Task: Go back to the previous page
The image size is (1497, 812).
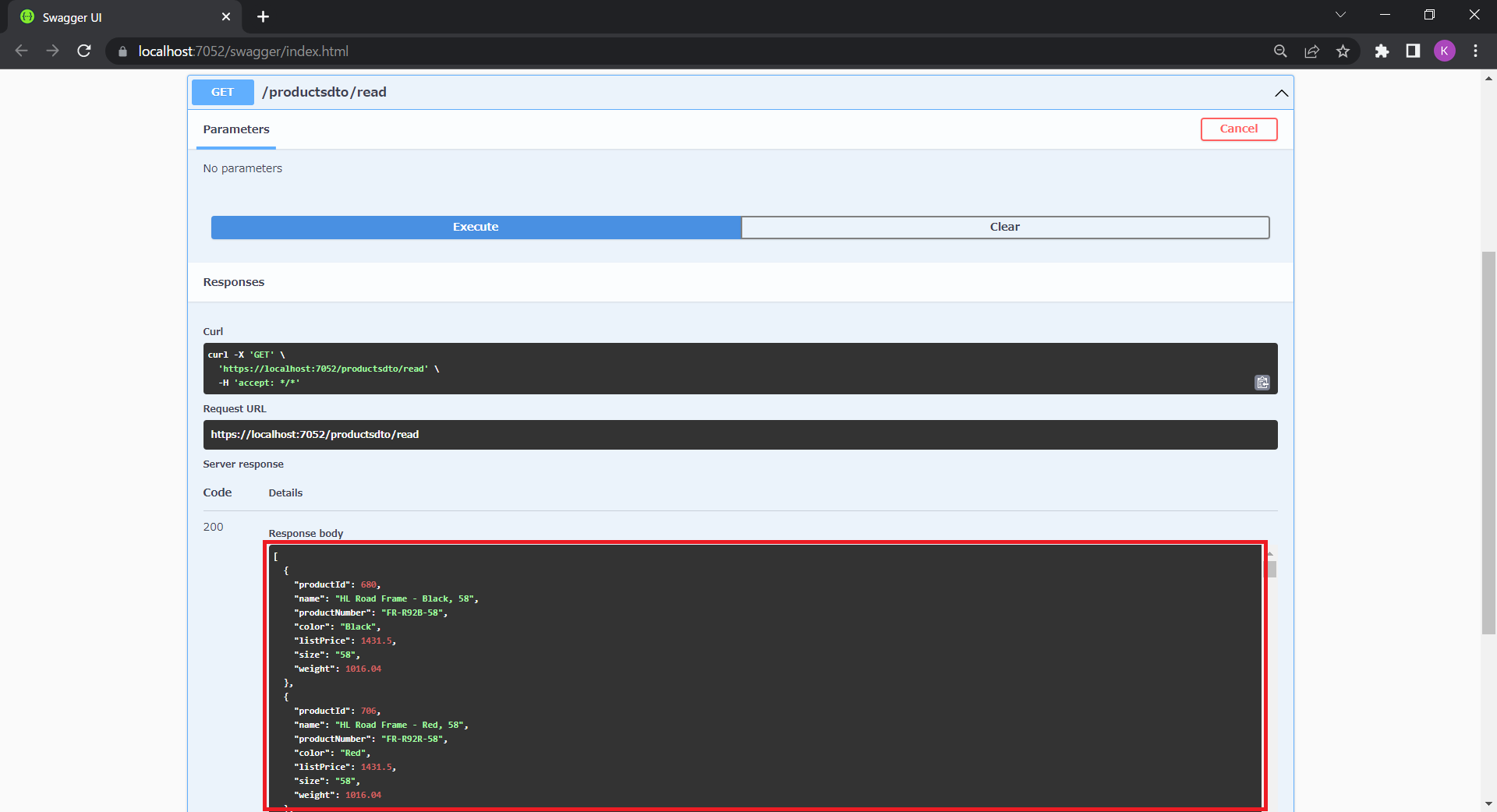Action: click(21, 51)
